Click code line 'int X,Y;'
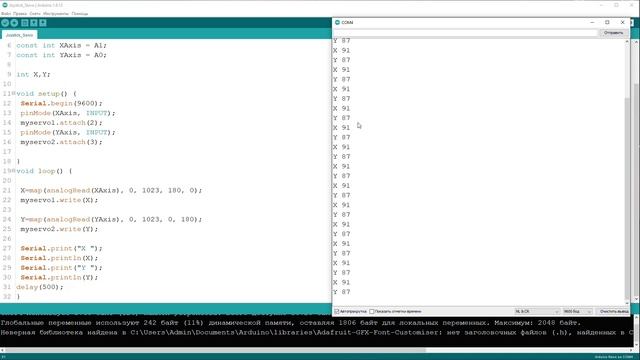640x360 pixels. (33, 74)
